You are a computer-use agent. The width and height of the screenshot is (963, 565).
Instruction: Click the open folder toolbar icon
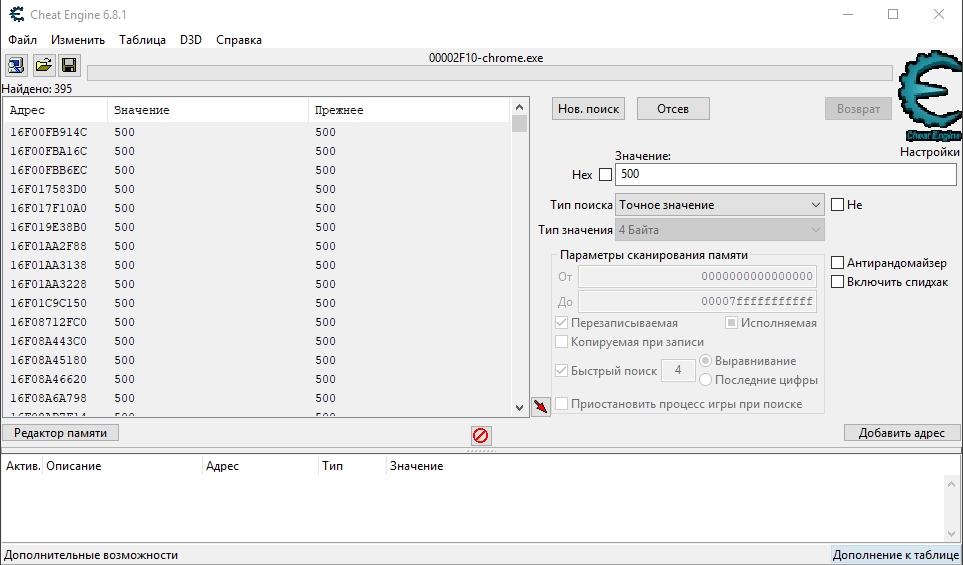pyautogui.click(x=43, y=65)
